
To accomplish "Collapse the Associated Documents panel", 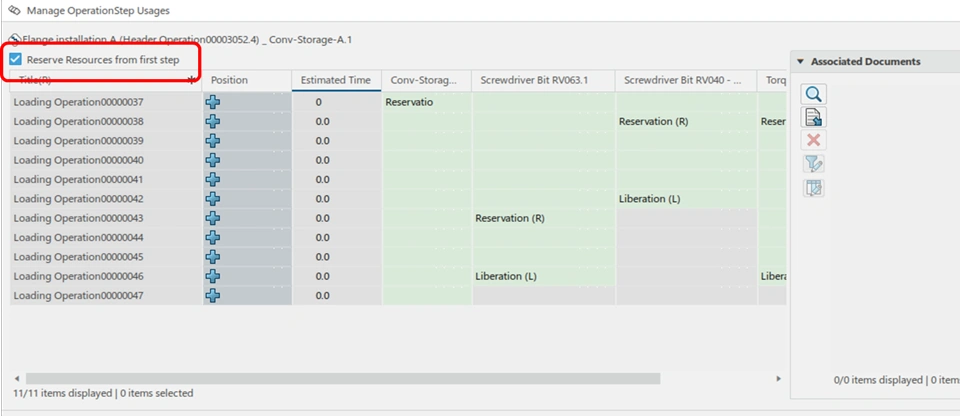I will click(x=801, y=62).
